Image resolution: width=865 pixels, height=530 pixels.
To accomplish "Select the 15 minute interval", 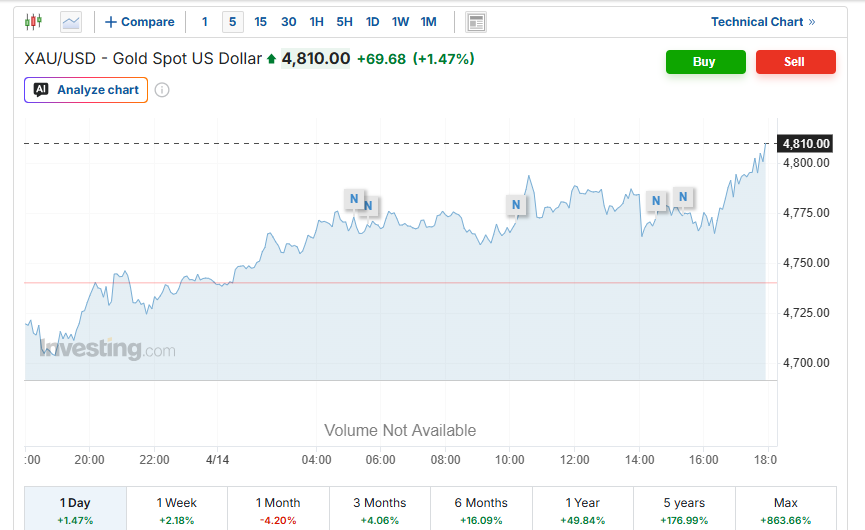I will point(260,22).
